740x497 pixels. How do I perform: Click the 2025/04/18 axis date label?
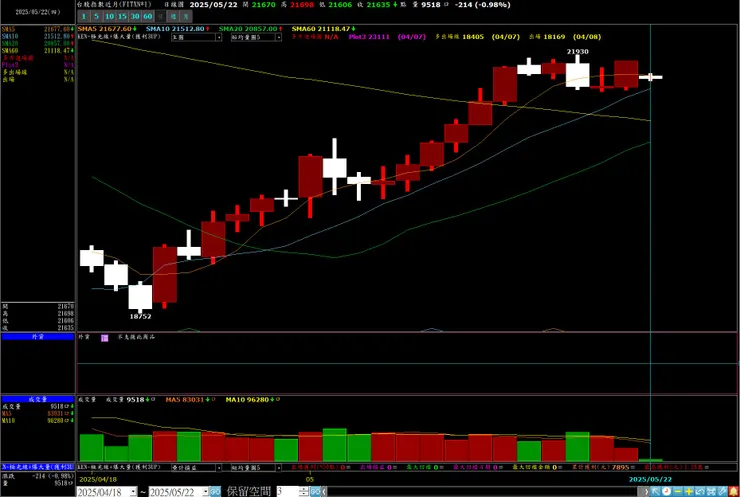(98, 479)
